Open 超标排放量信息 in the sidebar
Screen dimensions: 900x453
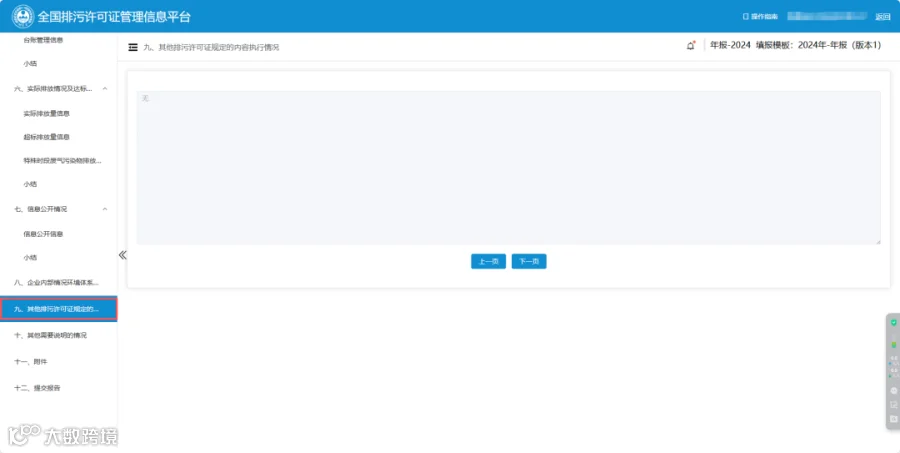(x=46, y=137)
